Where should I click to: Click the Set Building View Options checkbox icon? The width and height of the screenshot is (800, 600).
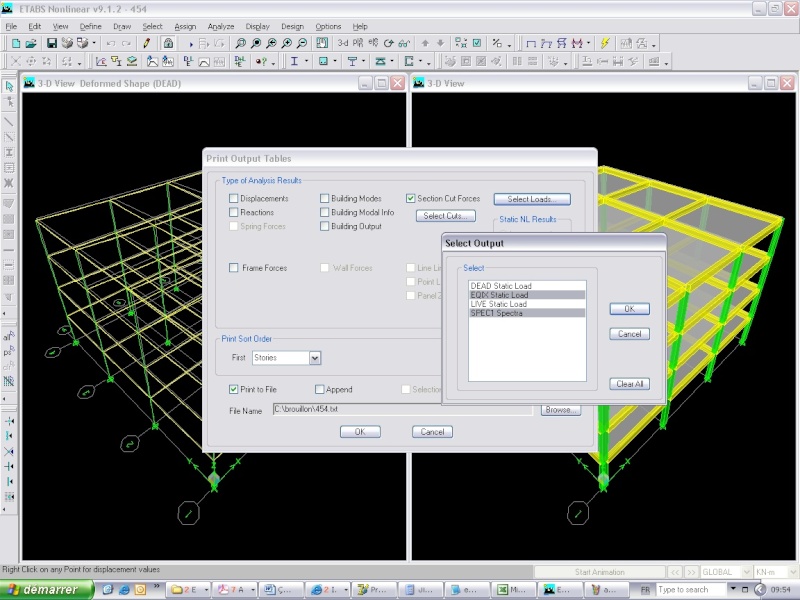(x=477, y=43)
